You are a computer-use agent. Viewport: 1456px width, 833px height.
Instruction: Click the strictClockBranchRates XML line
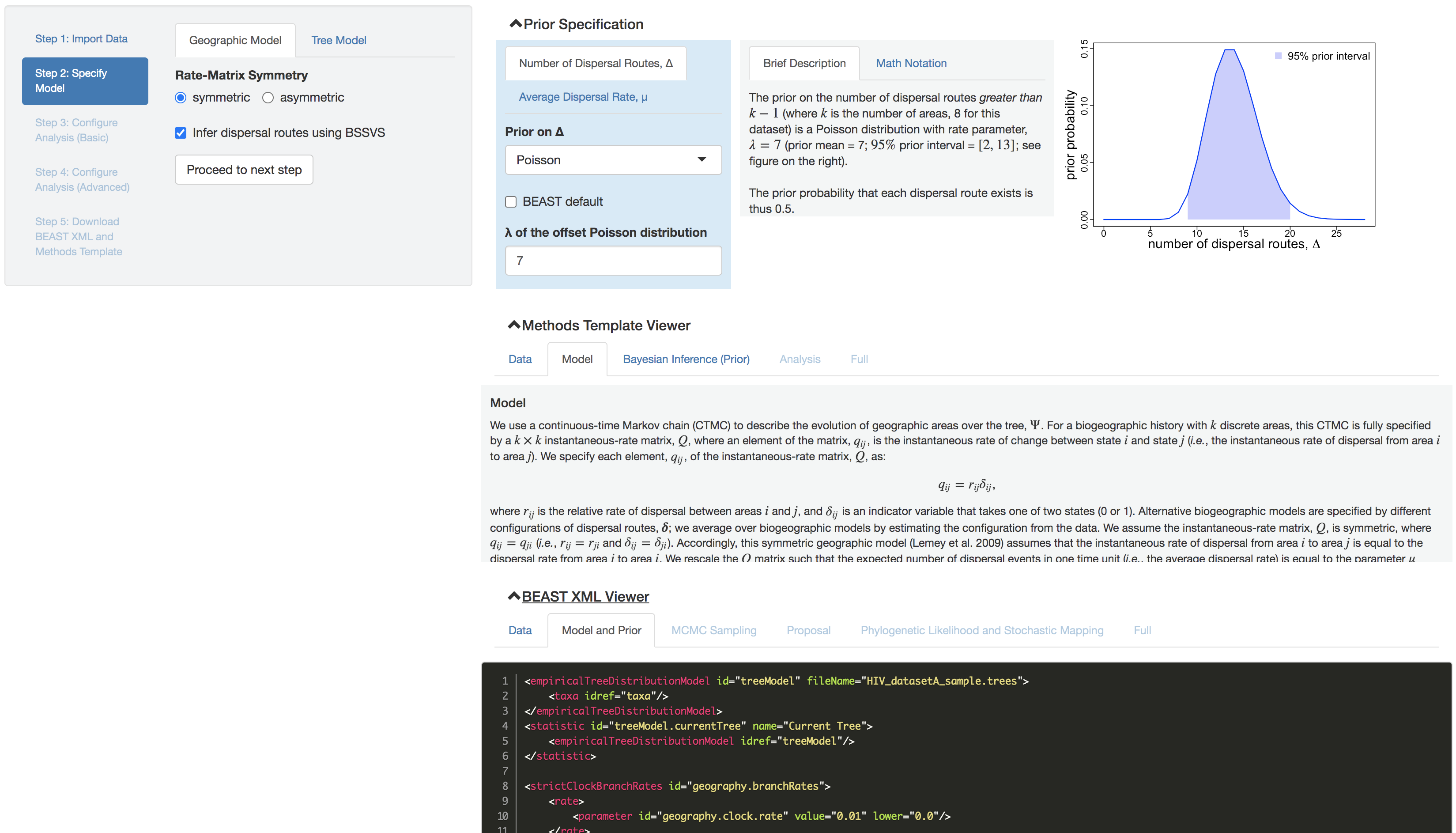pos(677,786)
